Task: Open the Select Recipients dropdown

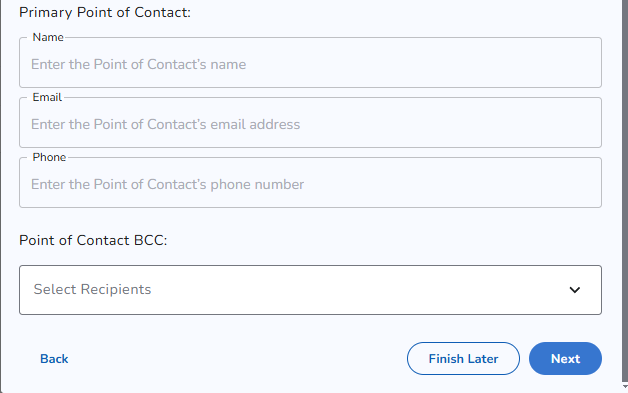Action: (x=310, y=290)
